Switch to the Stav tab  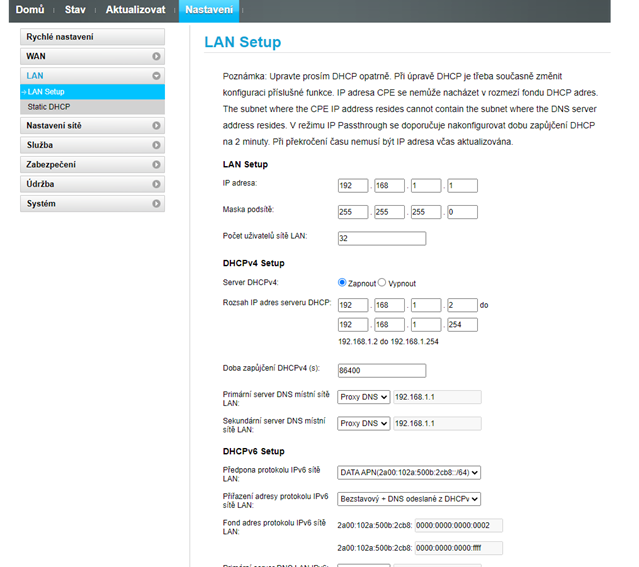pos(75,9)
